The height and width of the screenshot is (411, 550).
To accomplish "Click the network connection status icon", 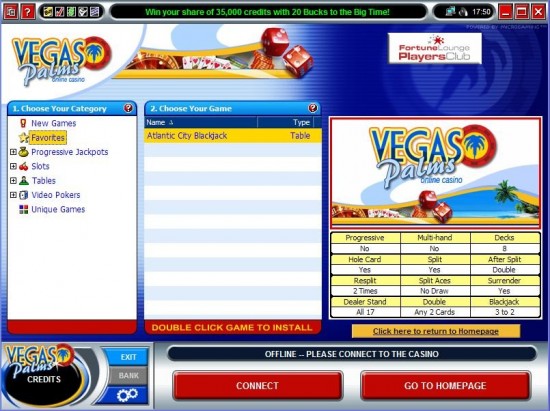I will coord(450,12).
